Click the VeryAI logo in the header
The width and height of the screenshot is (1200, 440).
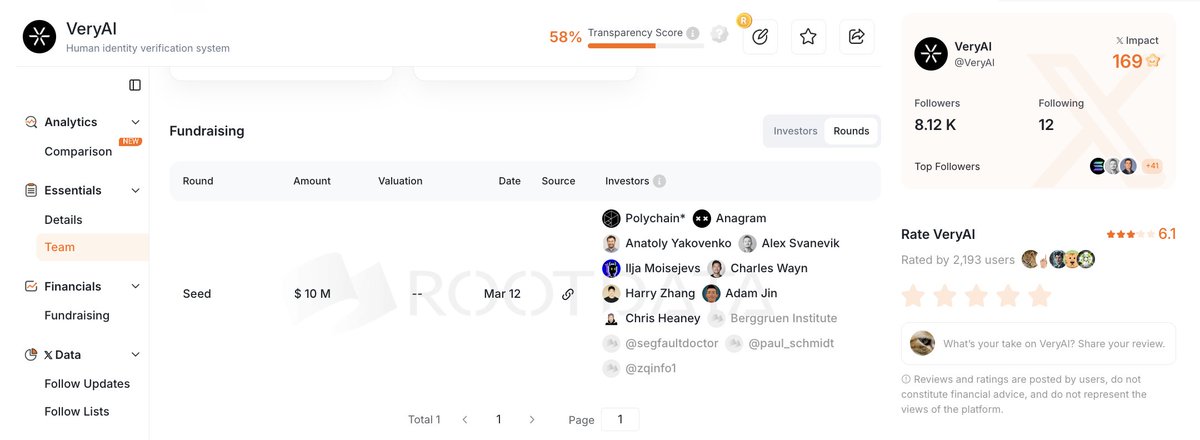tap(39, 37)
